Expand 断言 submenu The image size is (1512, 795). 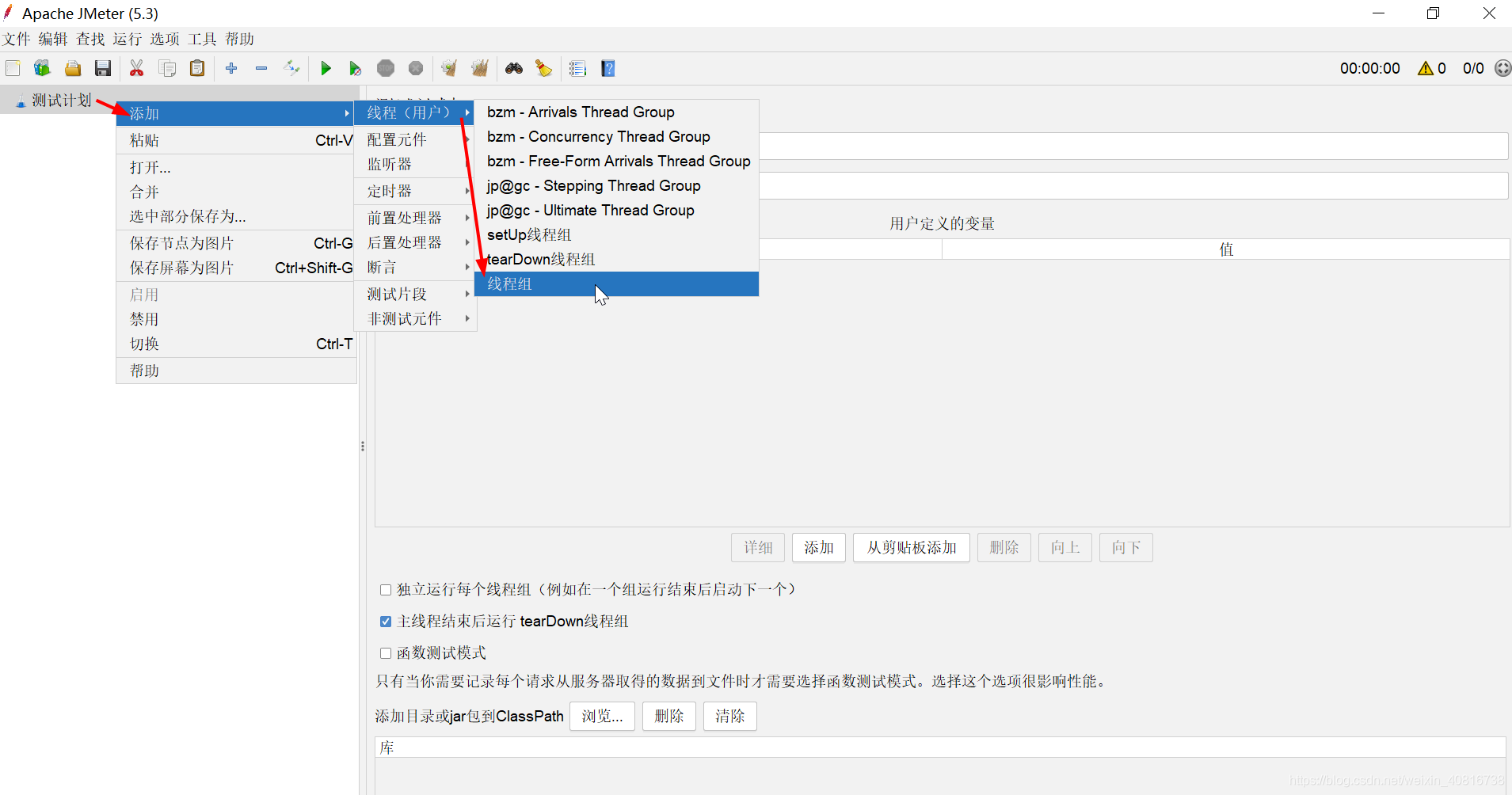413,267
